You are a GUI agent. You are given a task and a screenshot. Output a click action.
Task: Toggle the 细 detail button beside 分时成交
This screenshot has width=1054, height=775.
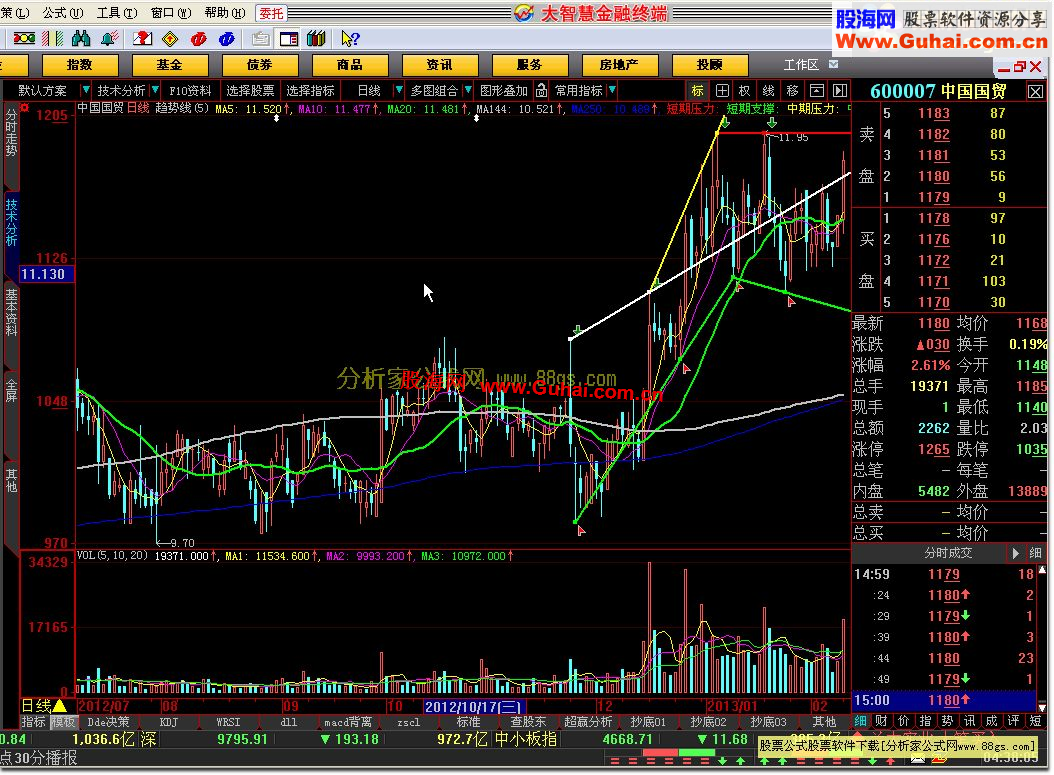coord(1035,553)
